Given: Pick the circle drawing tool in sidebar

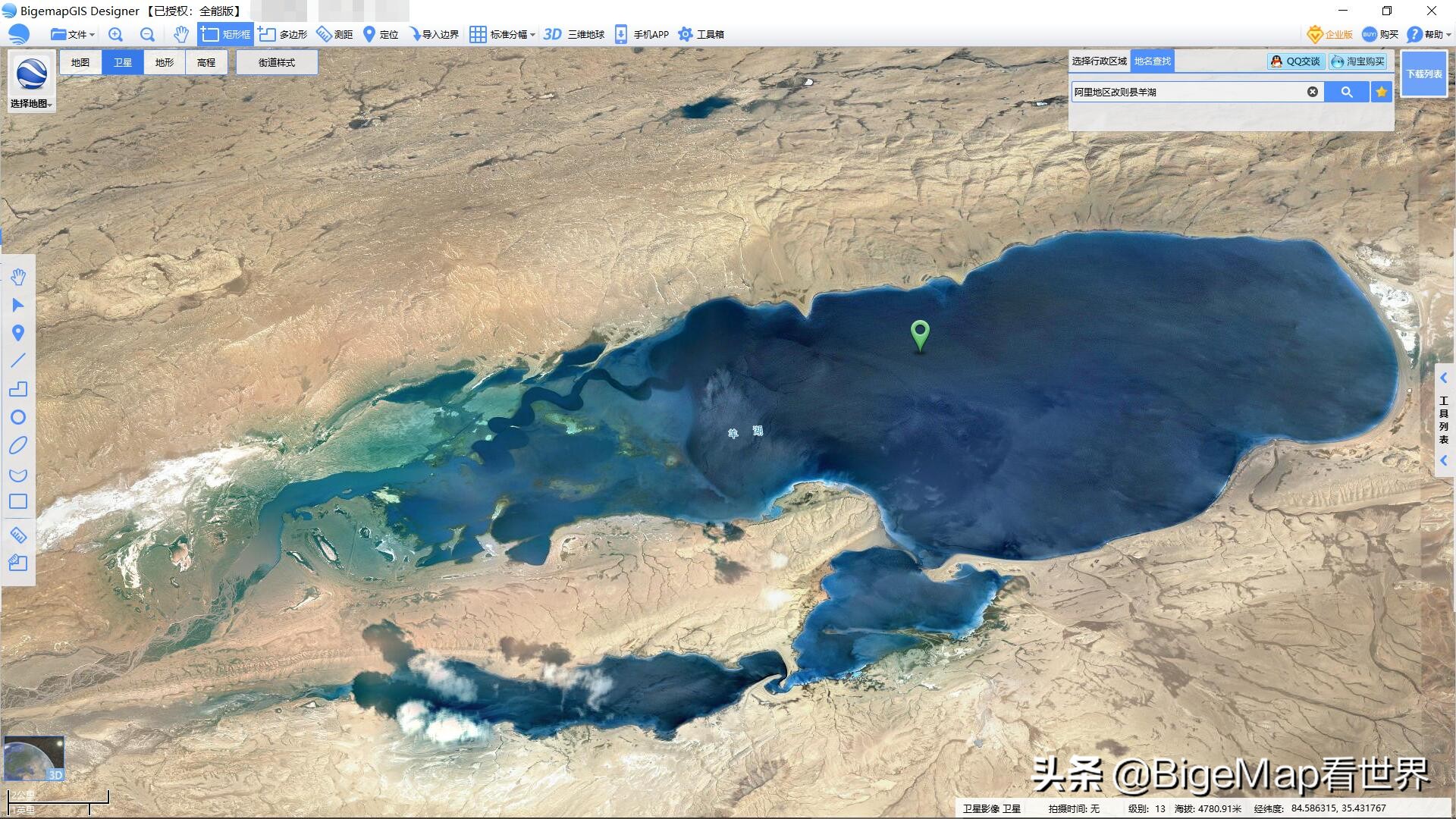Looking at the screenshot, I should pos(18,418).
